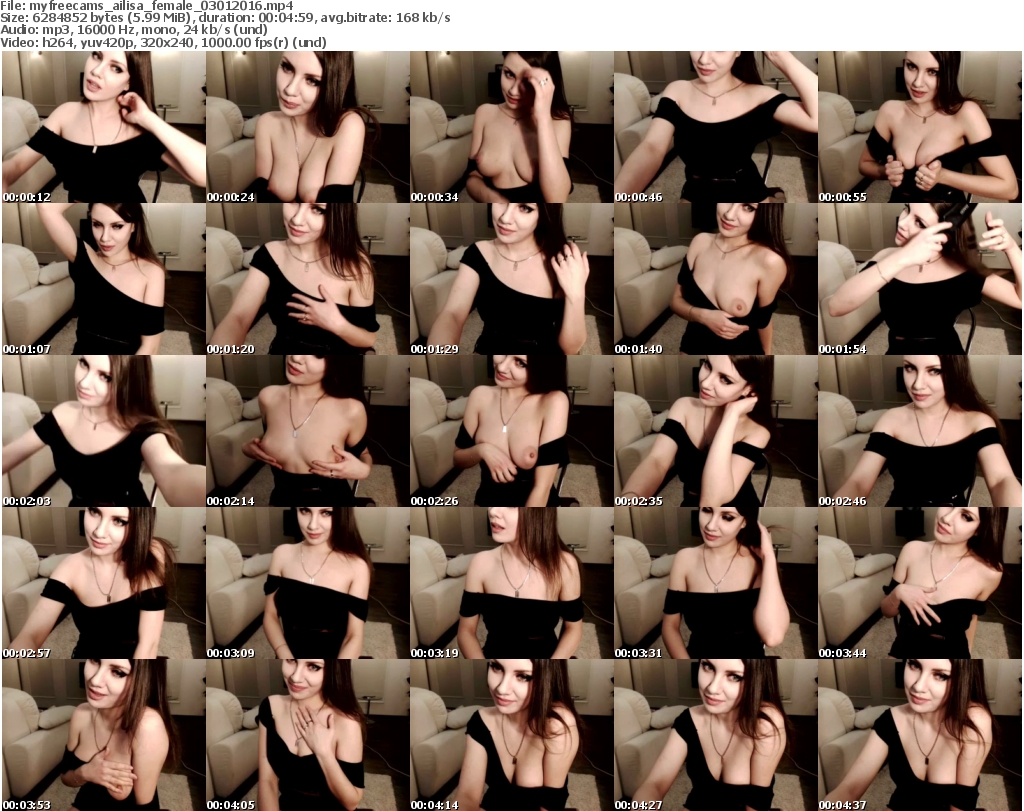The height and width of the screenshot is (811, 1024).
Task: Open the frame stamped 00:03:09
Action: 308,583
